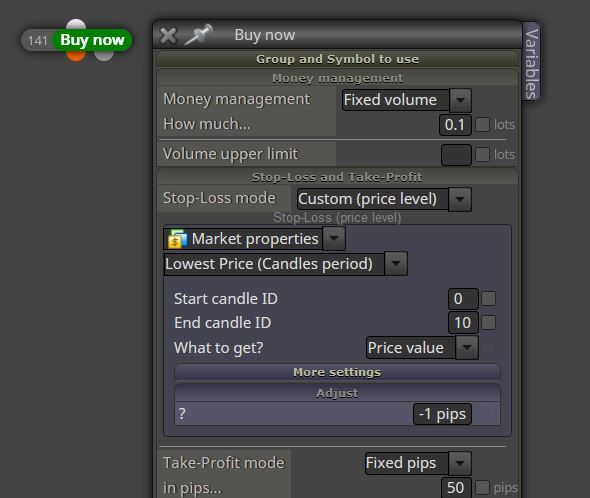This screenshot has width=590, height=498.
Task: Toggle the Take-Profit in pips checkbox
Action: (482, 488)
